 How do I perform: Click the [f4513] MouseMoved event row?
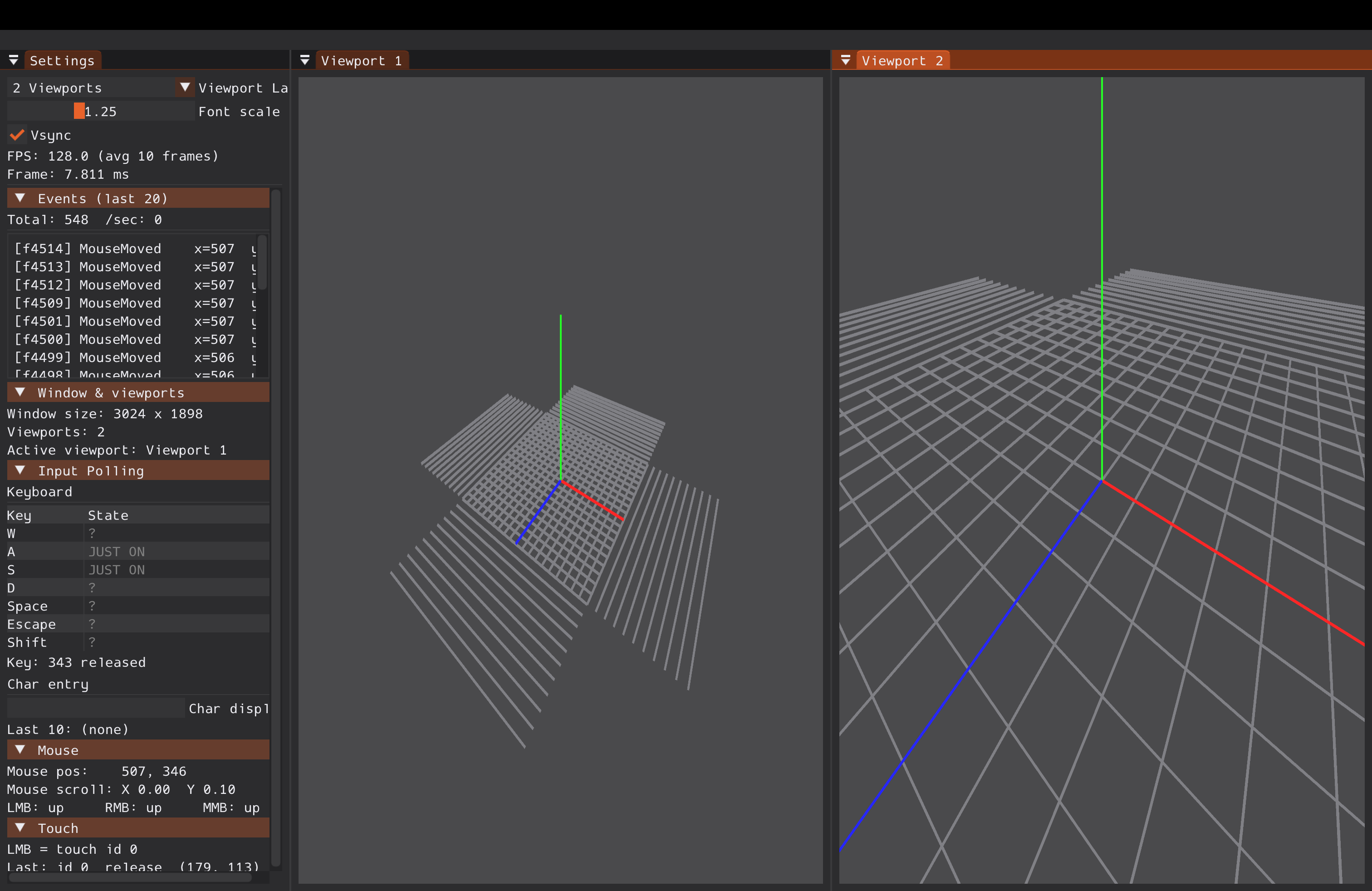click(135, 267)
